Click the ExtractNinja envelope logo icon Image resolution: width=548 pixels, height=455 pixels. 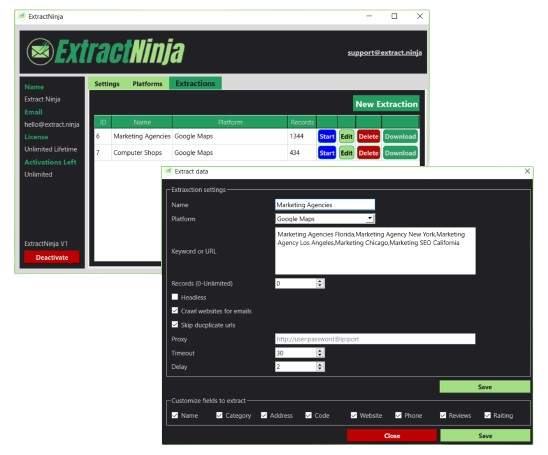coord(40,52)
